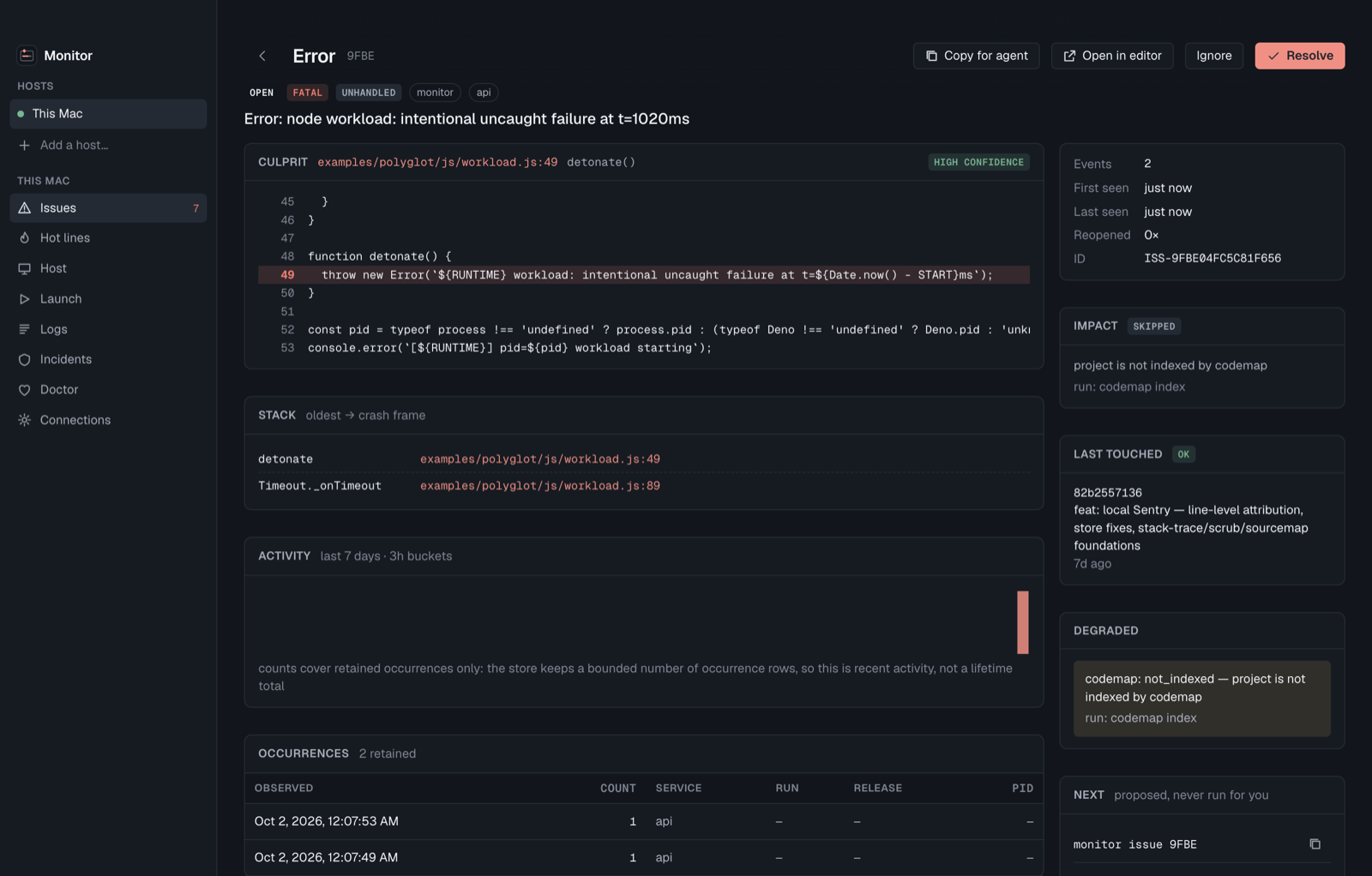Click the Issues warning triangle icon
The height and width of the screenshot is (876, 1372).
(x=25, y=208)
